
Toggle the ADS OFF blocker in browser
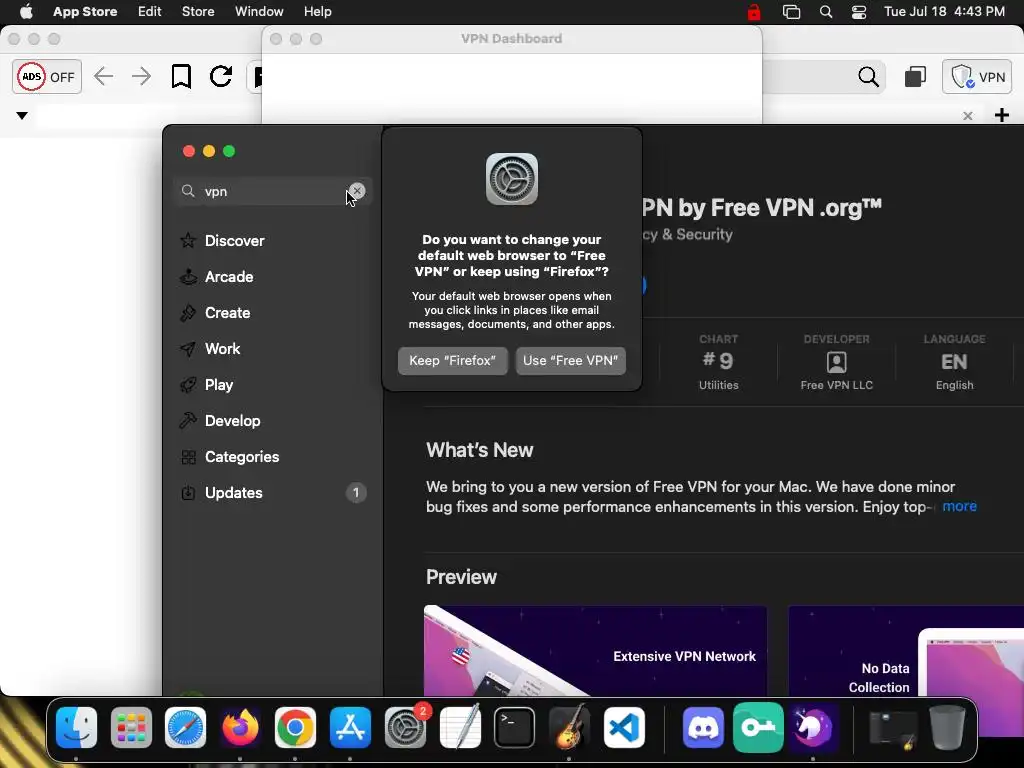click(47, 76)
